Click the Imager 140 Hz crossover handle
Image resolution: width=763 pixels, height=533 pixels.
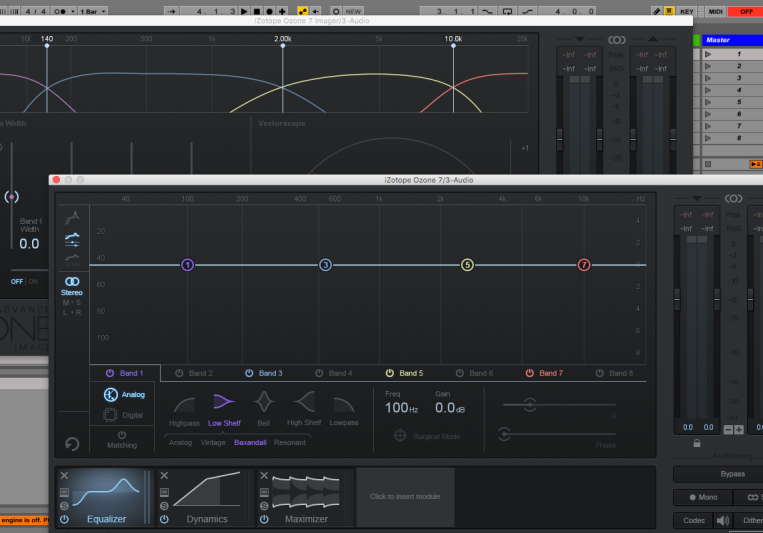[x=47, y=46]
